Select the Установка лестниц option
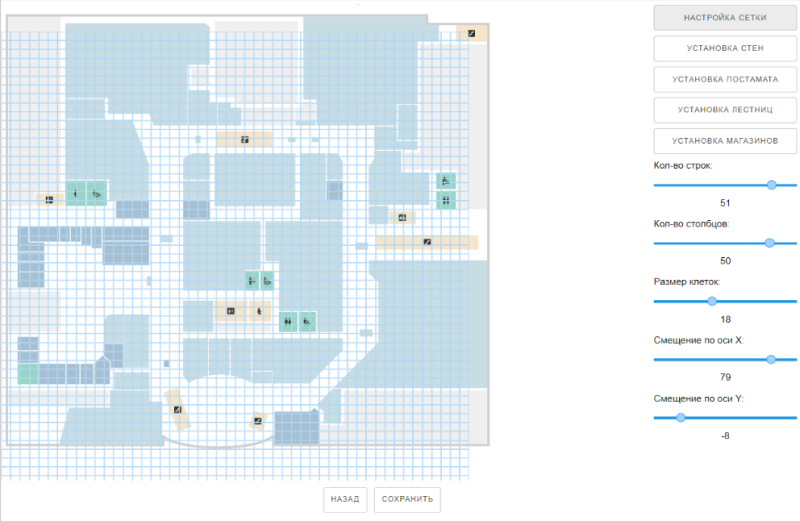The width and height of the screenshot is (800, 521). pyautogui.click(x=724, y=110)
